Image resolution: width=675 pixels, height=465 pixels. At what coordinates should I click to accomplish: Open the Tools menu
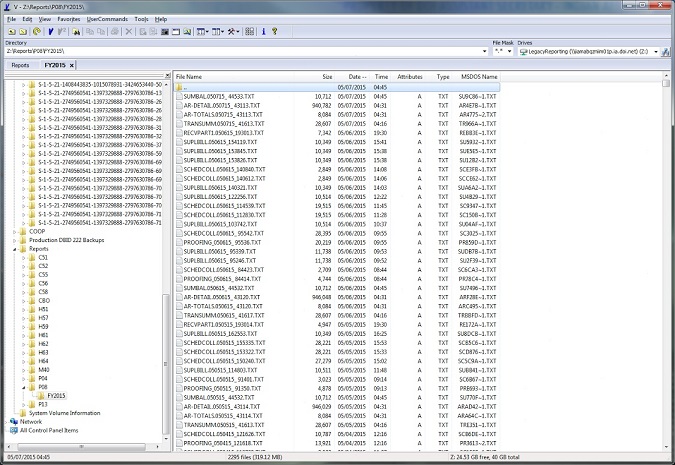click(x=141, y=19)
